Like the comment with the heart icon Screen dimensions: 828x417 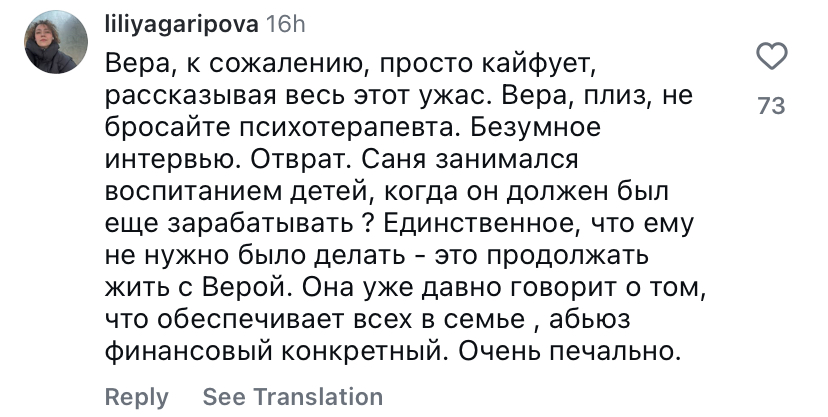click(772, 56)
